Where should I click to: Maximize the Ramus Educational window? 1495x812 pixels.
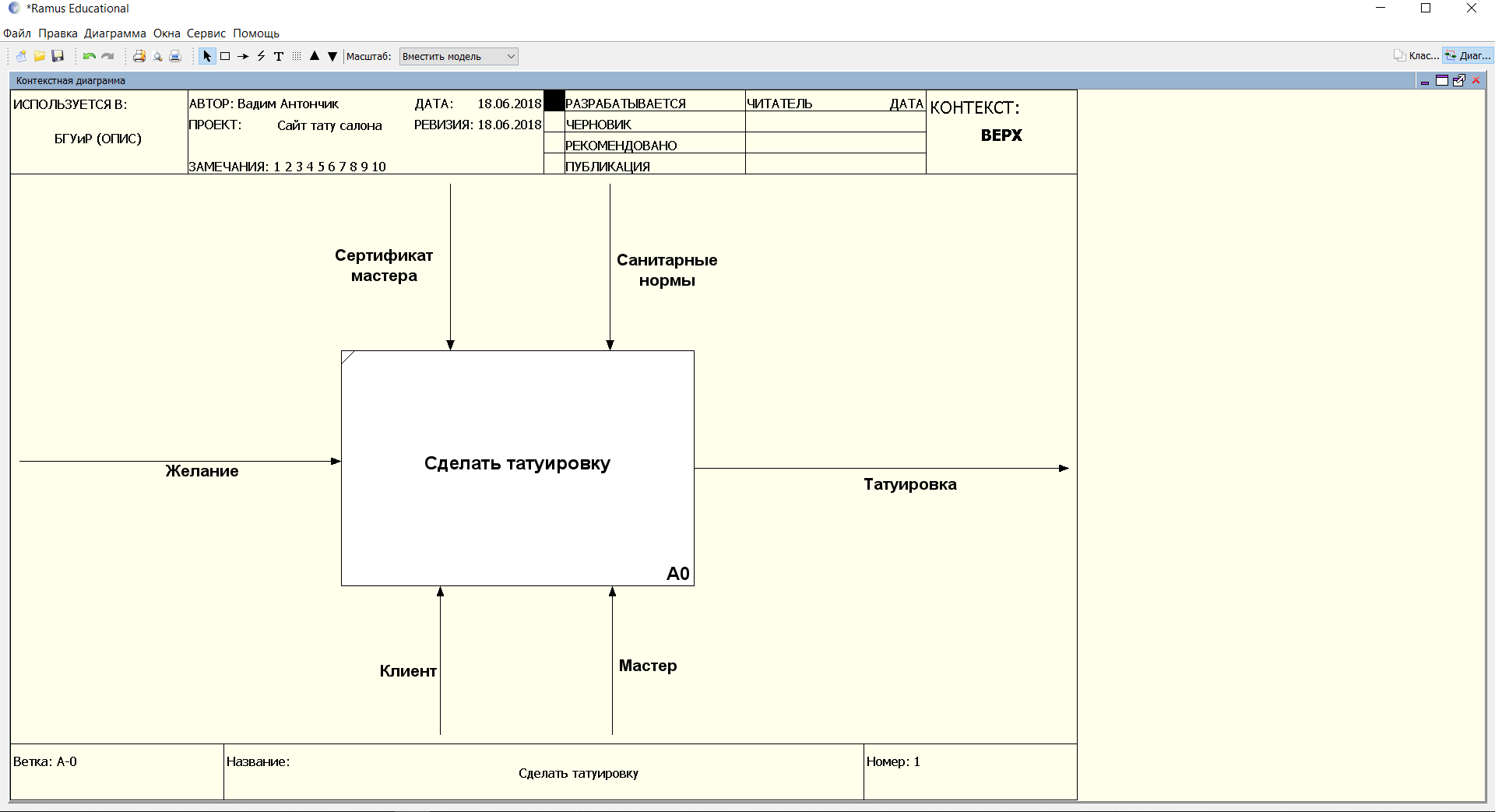(1426, 8)
